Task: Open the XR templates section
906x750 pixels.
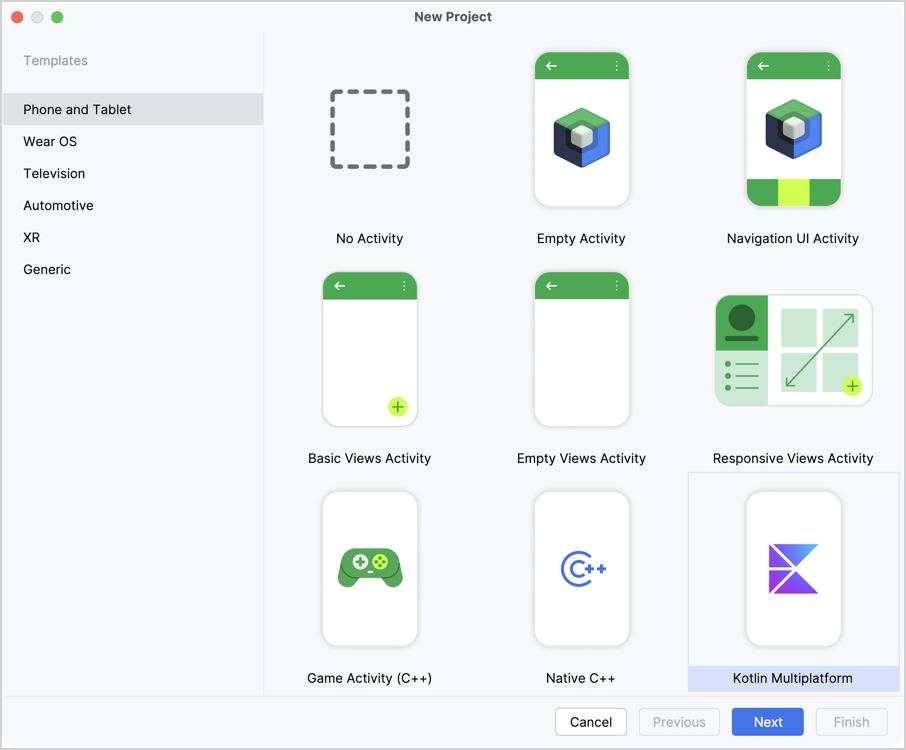Action: (x=31, y=237)
